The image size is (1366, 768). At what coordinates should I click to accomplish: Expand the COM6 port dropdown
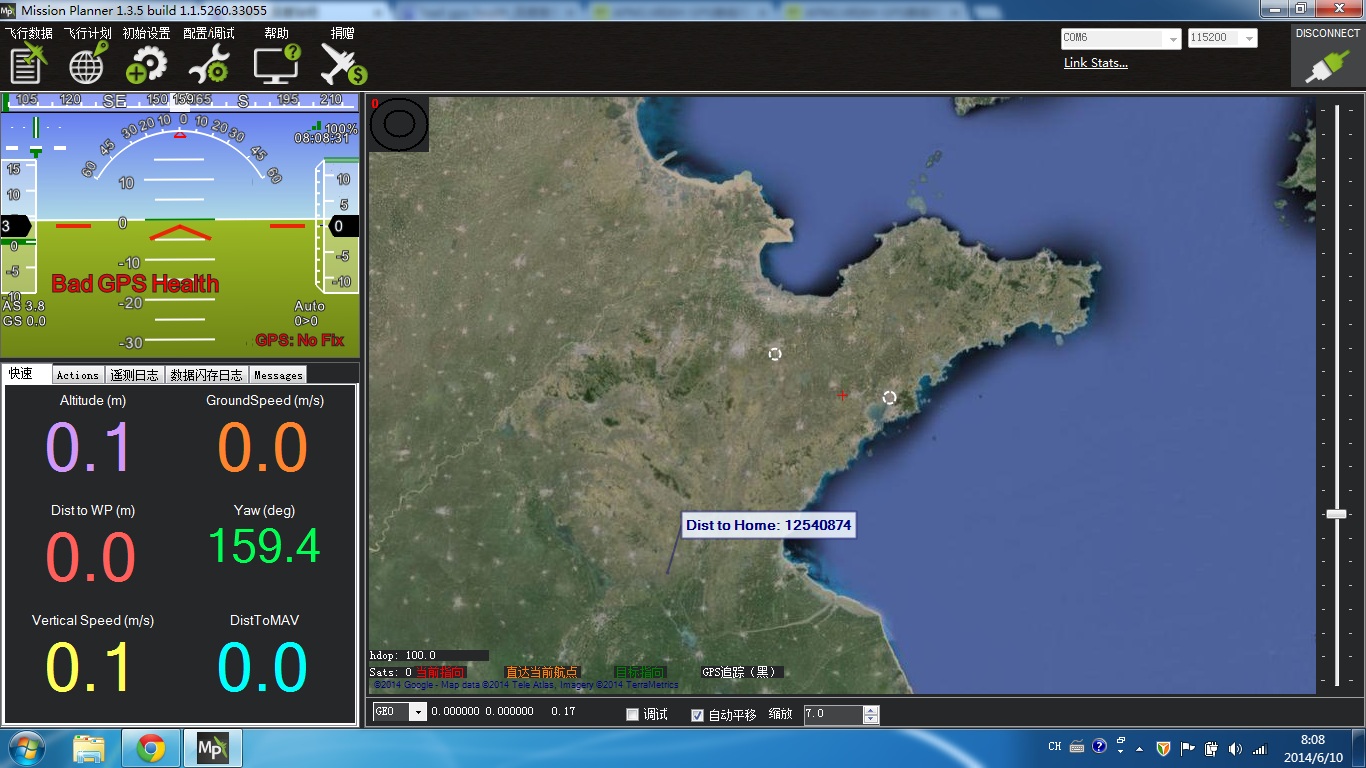pyautogui.click(x=1173, y=39)
